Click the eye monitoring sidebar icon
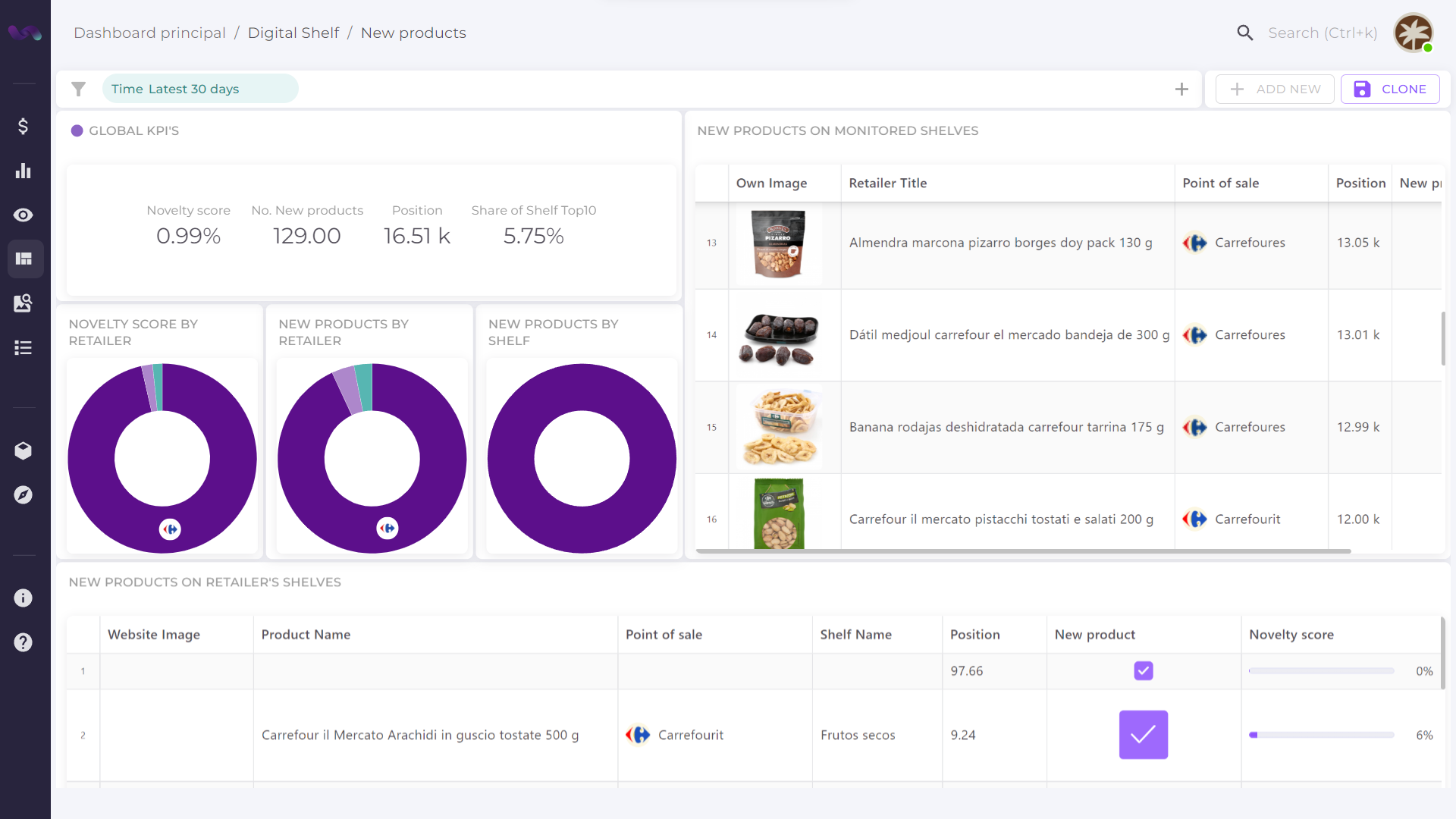The image size is (1456, 819). 23,215
